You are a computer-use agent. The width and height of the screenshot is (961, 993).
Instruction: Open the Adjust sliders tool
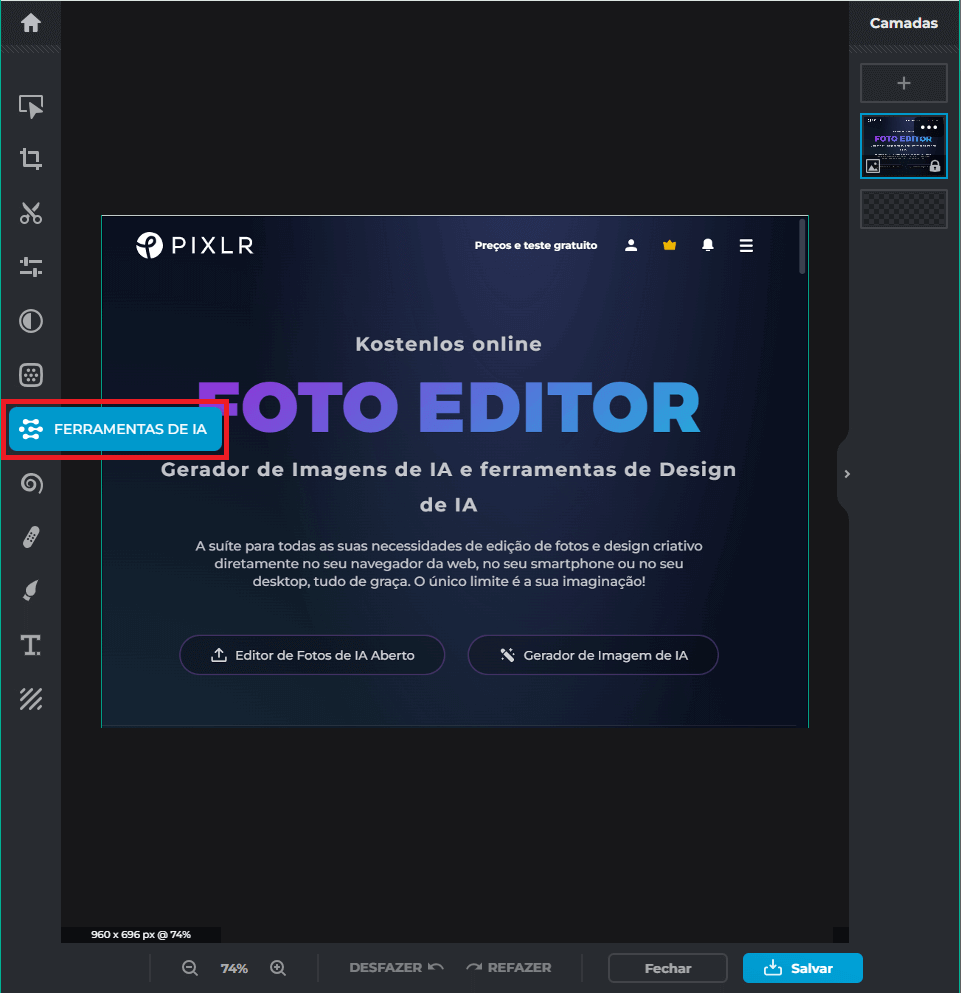(x=30, y=267)
